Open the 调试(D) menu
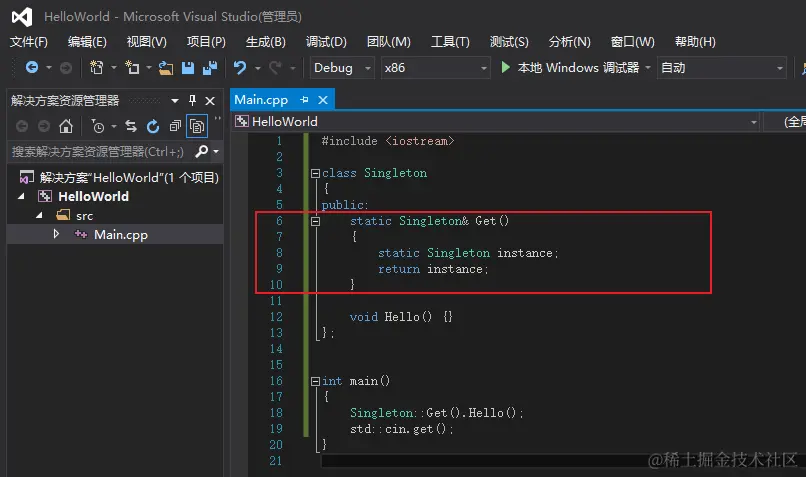 326,42
